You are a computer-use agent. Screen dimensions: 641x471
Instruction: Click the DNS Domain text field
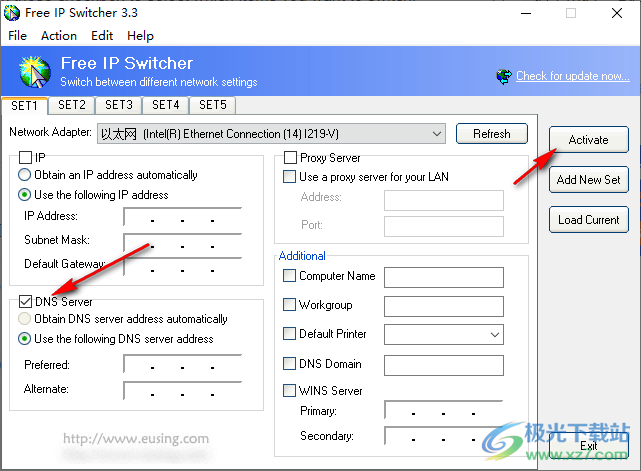pyautogui.click(x=444, y=365)
